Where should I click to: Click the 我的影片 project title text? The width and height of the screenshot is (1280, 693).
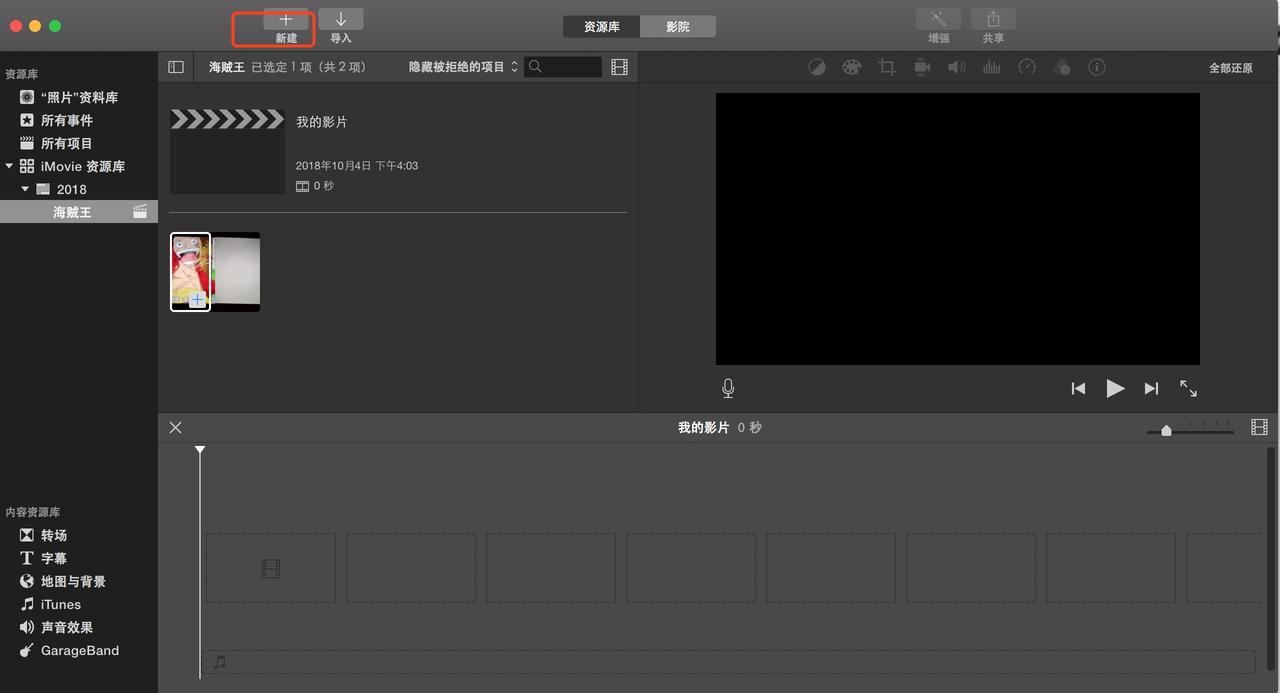(322, 122)
